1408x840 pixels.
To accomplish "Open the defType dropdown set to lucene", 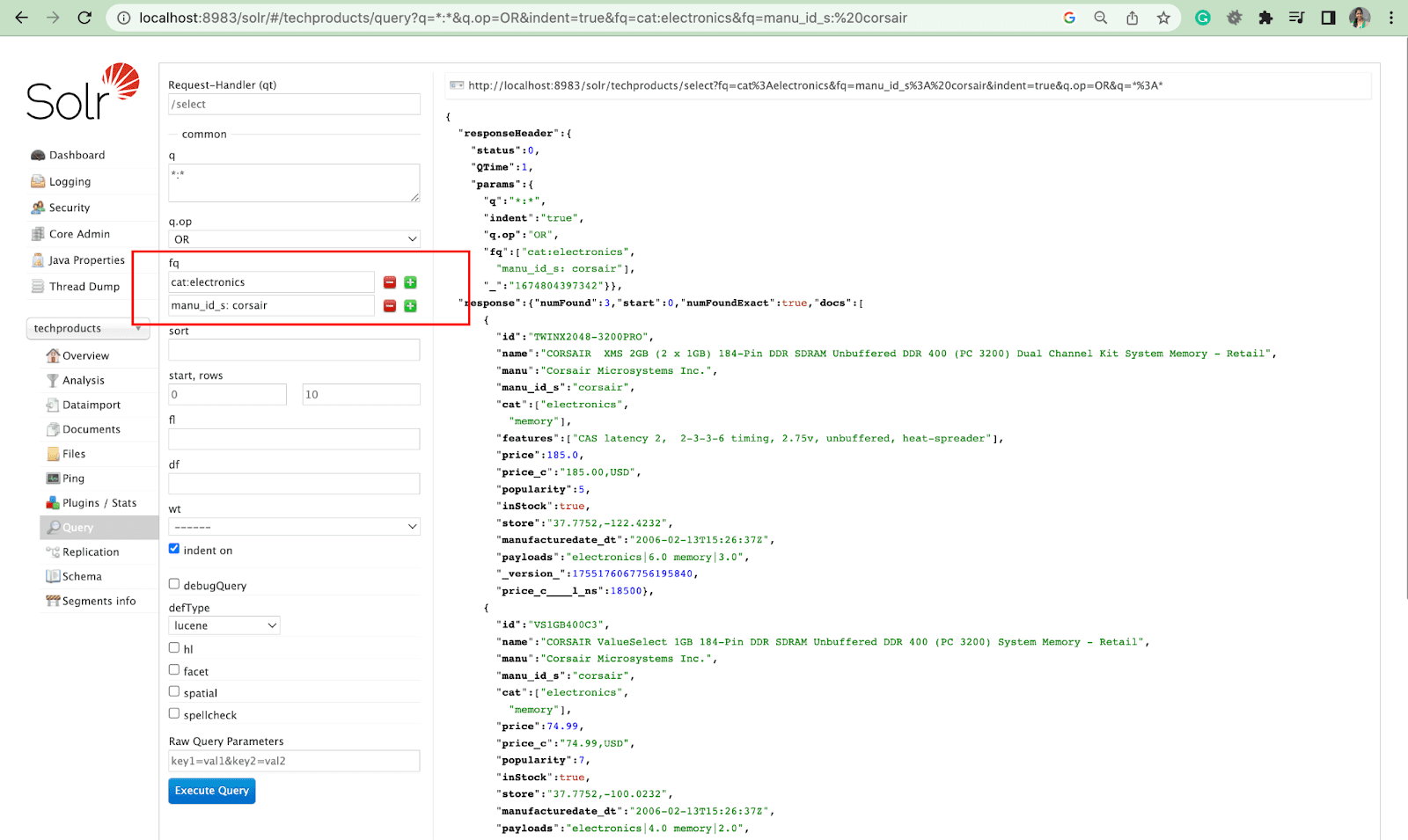I will [224, 625].
